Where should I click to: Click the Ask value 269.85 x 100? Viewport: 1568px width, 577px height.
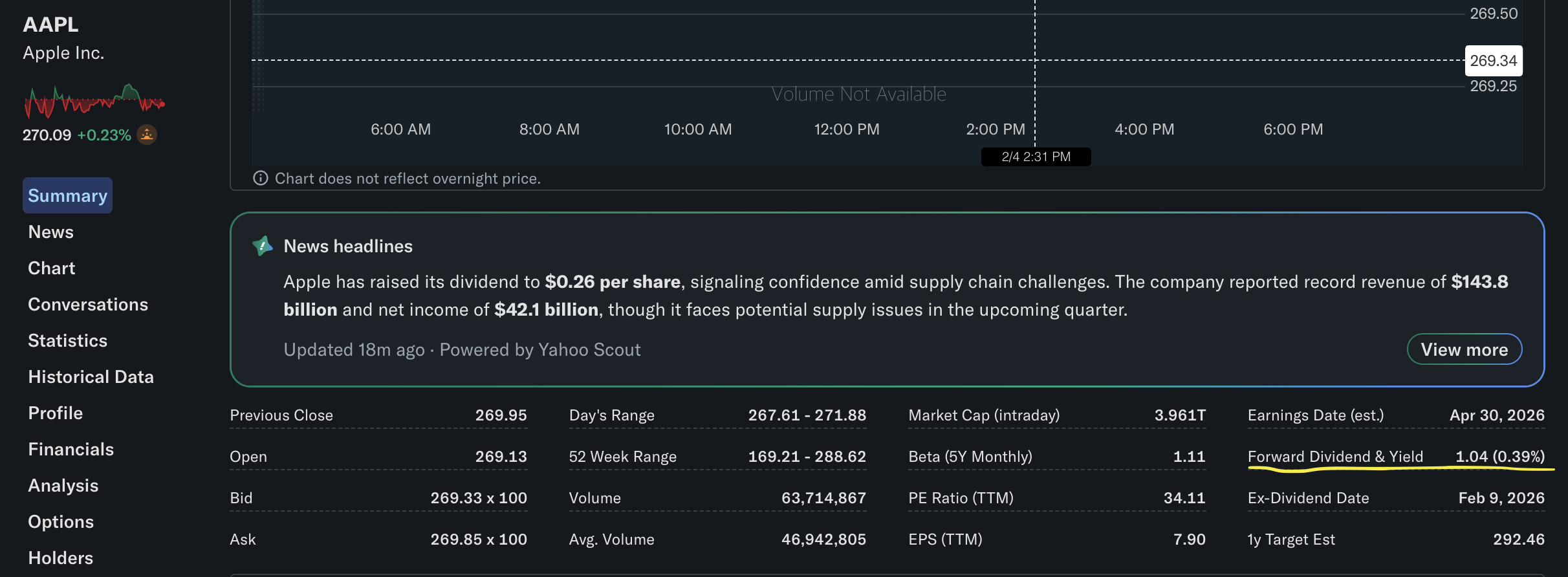479,539
